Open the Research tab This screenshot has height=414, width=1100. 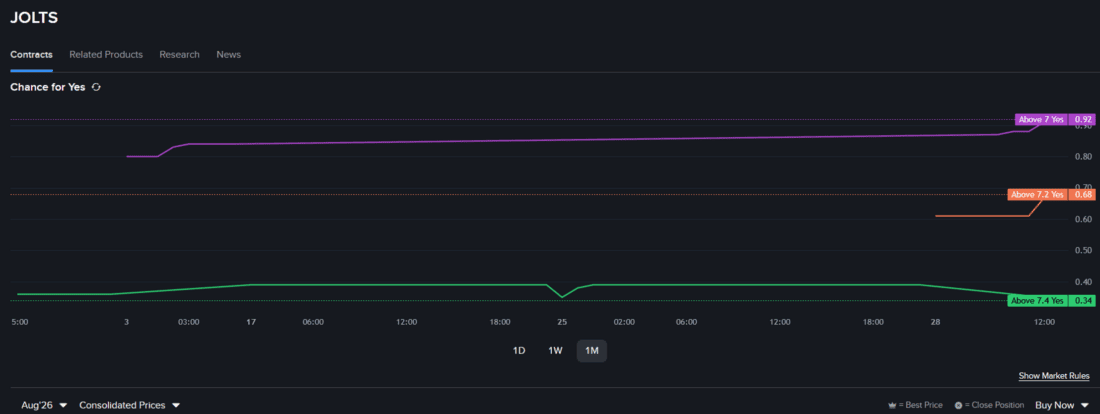(180, 55)
